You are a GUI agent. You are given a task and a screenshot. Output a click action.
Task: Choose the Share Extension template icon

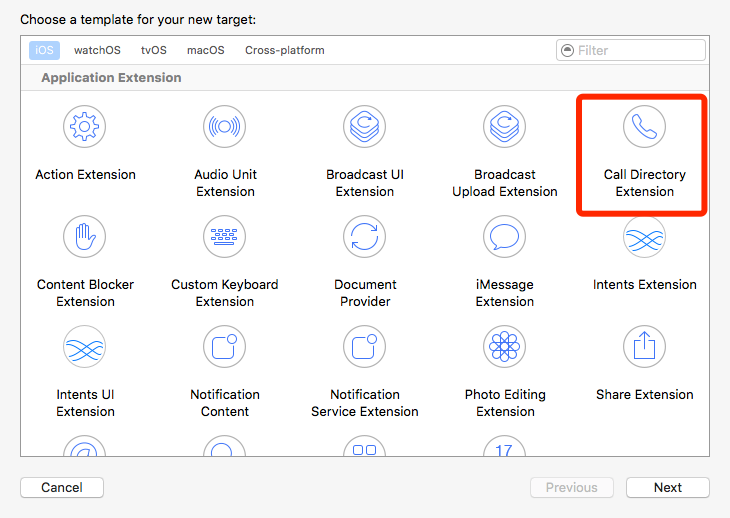point(645,347)
